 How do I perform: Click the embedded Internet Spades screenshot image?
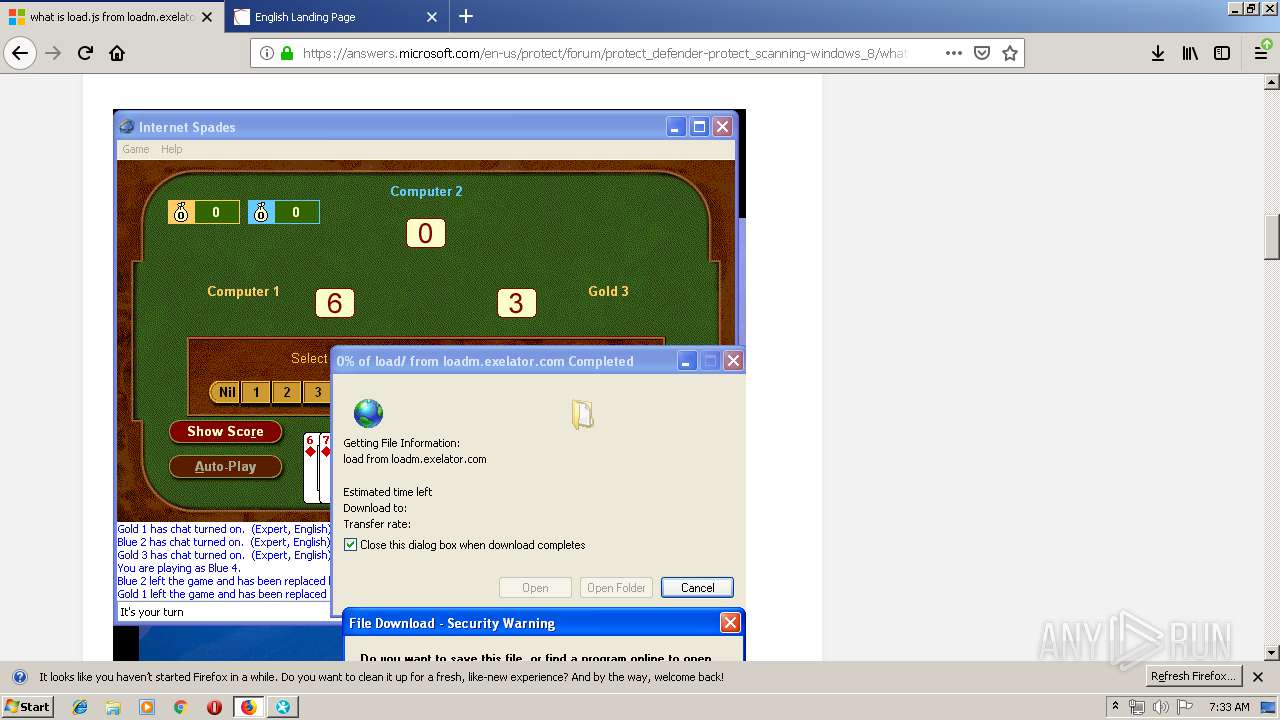click(429, 385)
